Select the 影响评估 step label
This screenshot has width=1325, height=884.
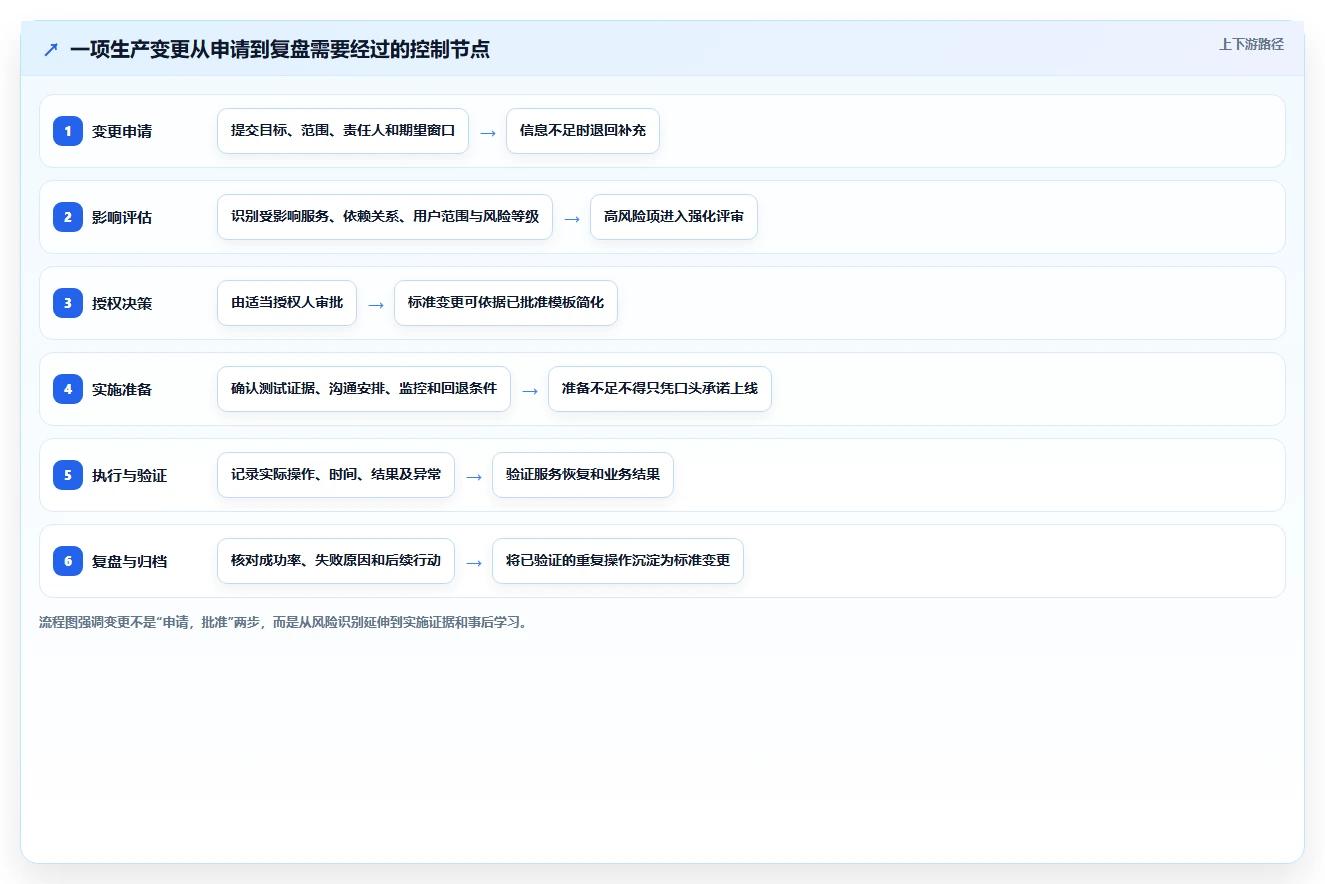coord(122,217)
